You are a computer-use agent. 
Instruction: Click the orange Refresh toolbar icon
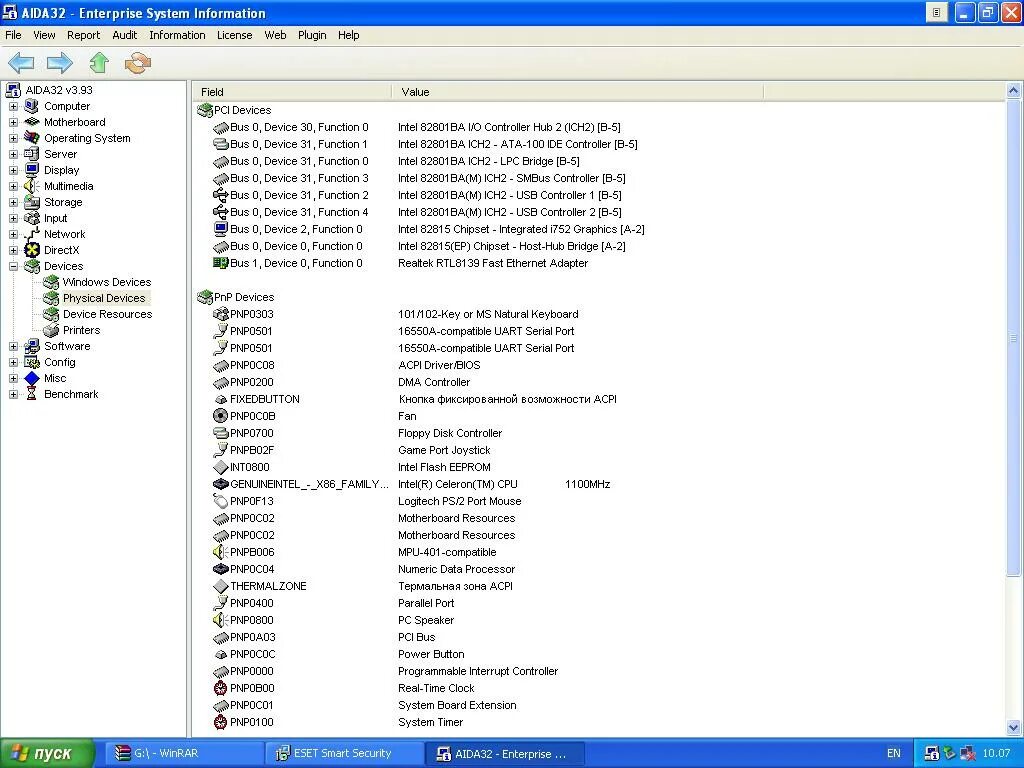[x=138, y=63]
